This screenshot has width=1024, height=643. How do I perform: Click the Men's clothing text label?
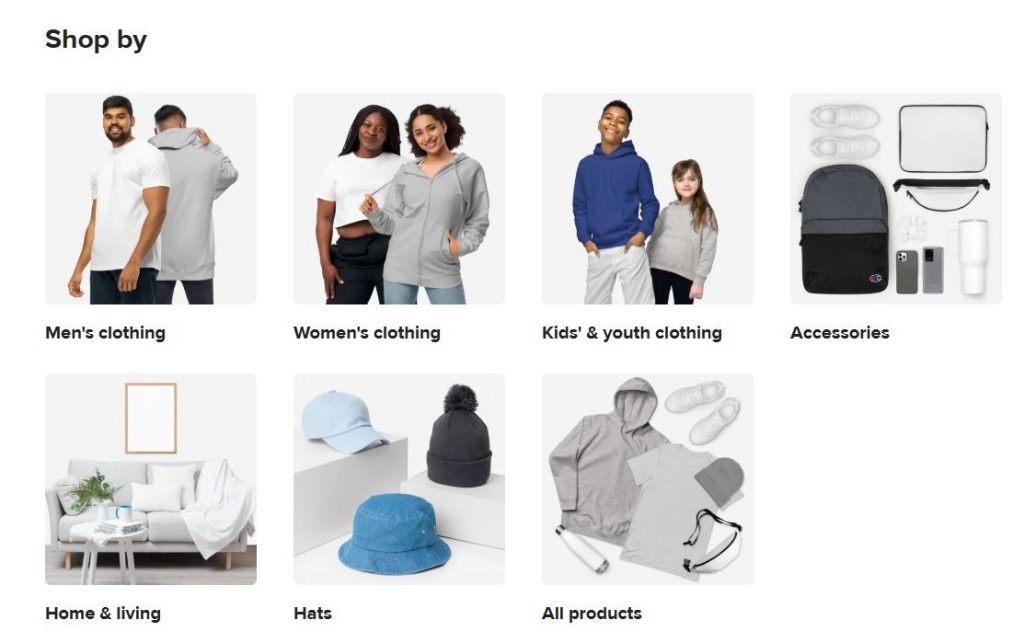tap(105, 333)
